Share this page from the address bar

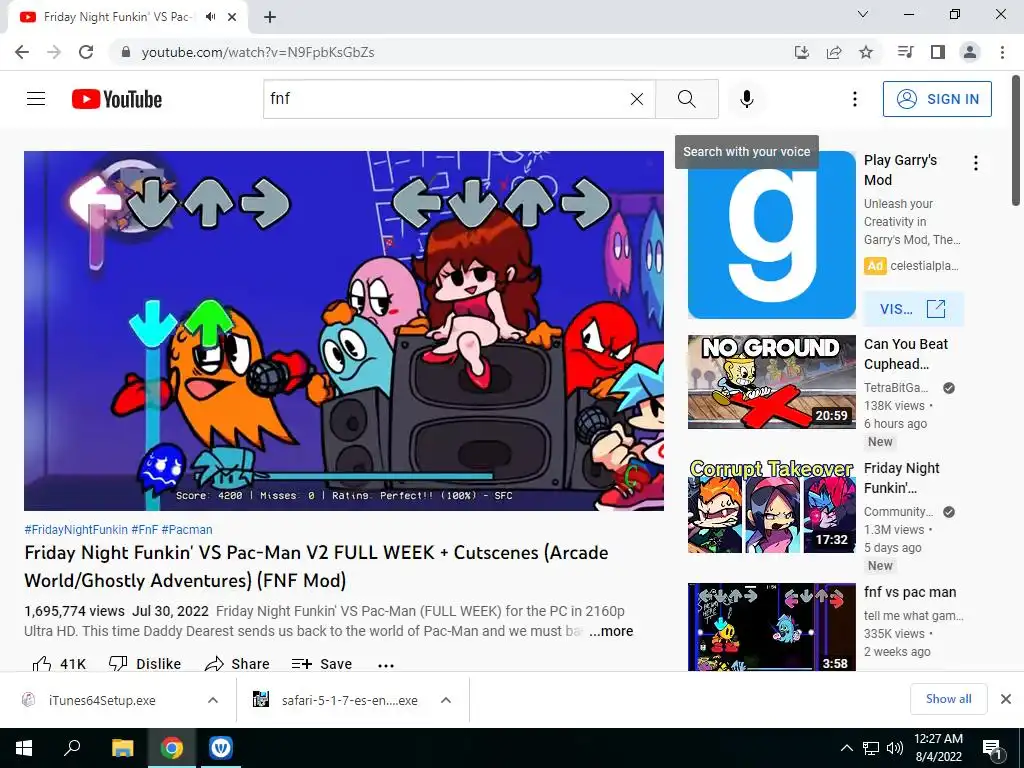(x=834, y=52)
